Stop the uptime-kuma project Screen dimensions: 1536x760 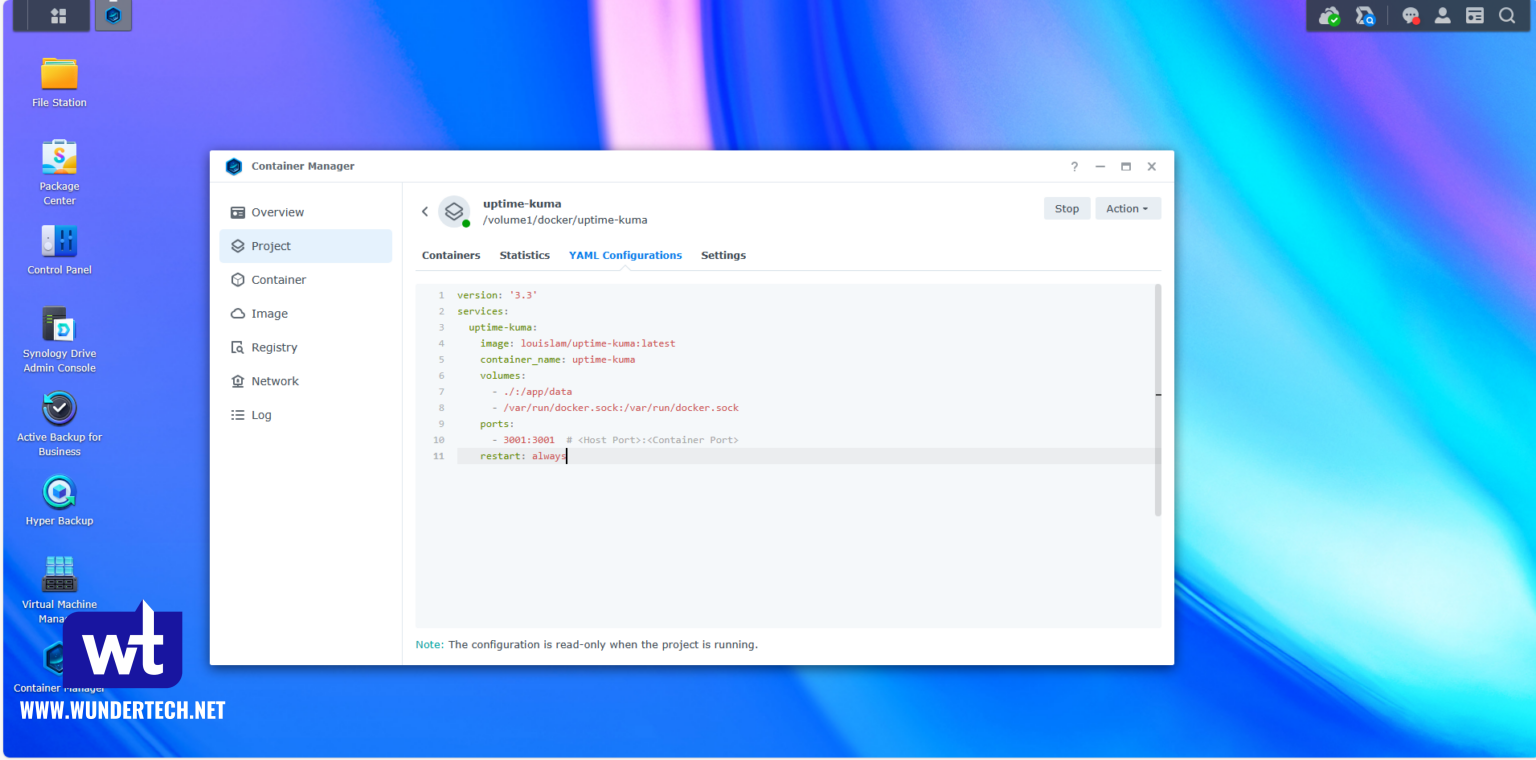point(1066,208)
